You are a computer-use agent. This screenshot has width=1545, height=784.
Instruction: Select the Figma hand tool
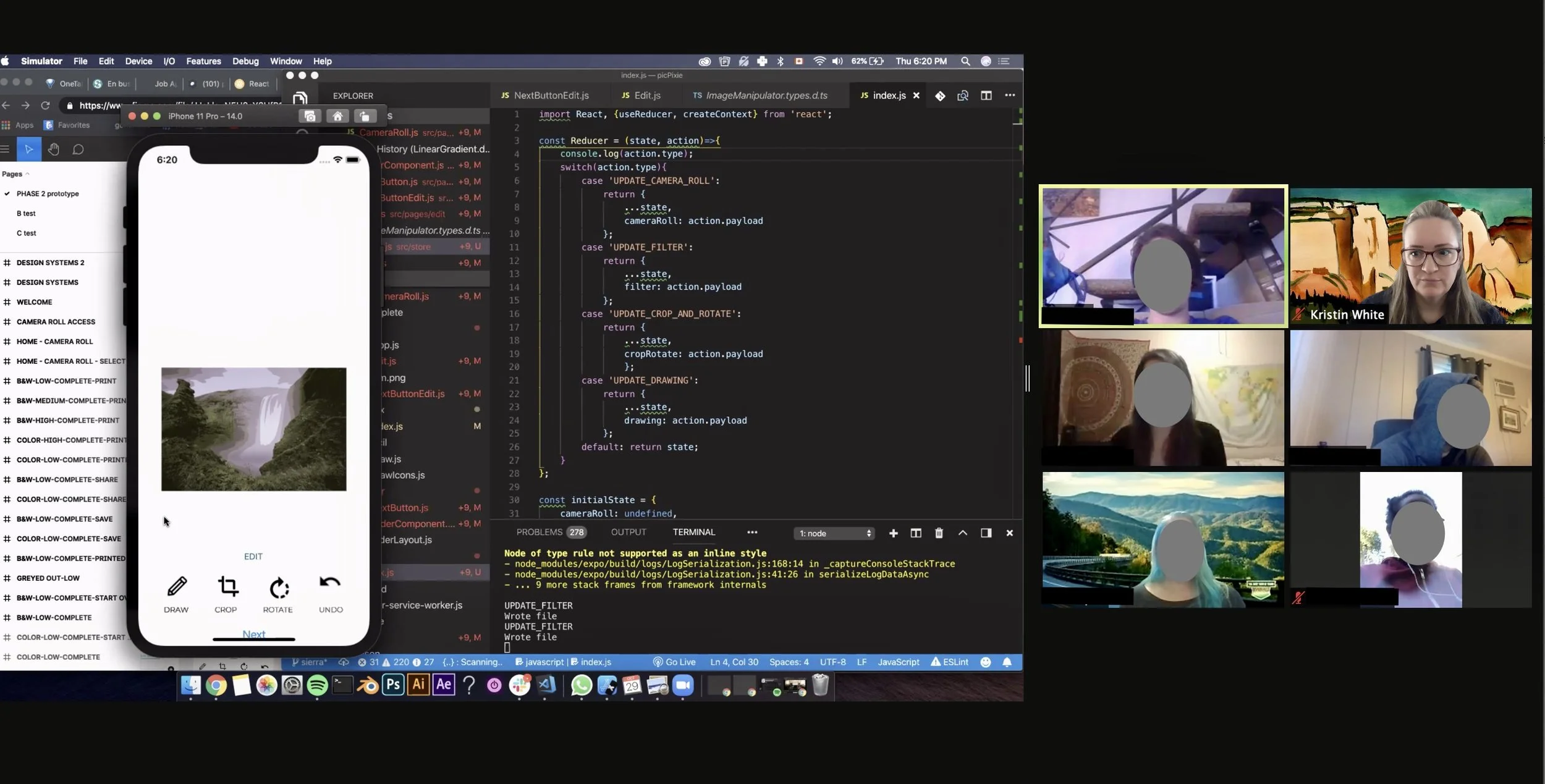[54, 150]
